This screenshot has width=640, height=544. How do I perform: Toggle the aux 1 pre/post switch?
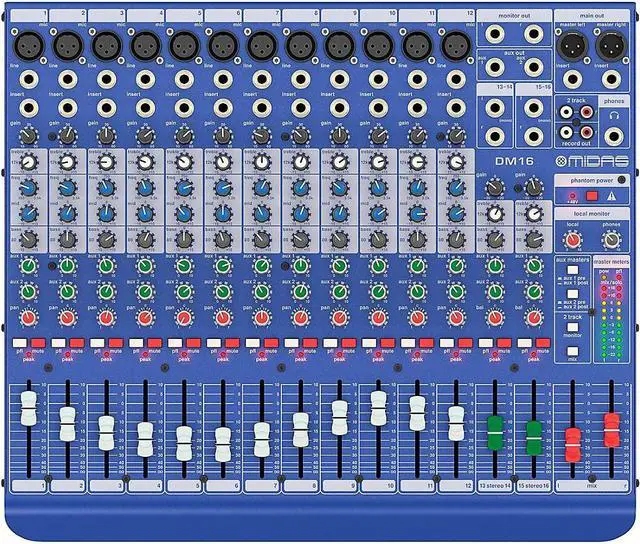point(573,270)
